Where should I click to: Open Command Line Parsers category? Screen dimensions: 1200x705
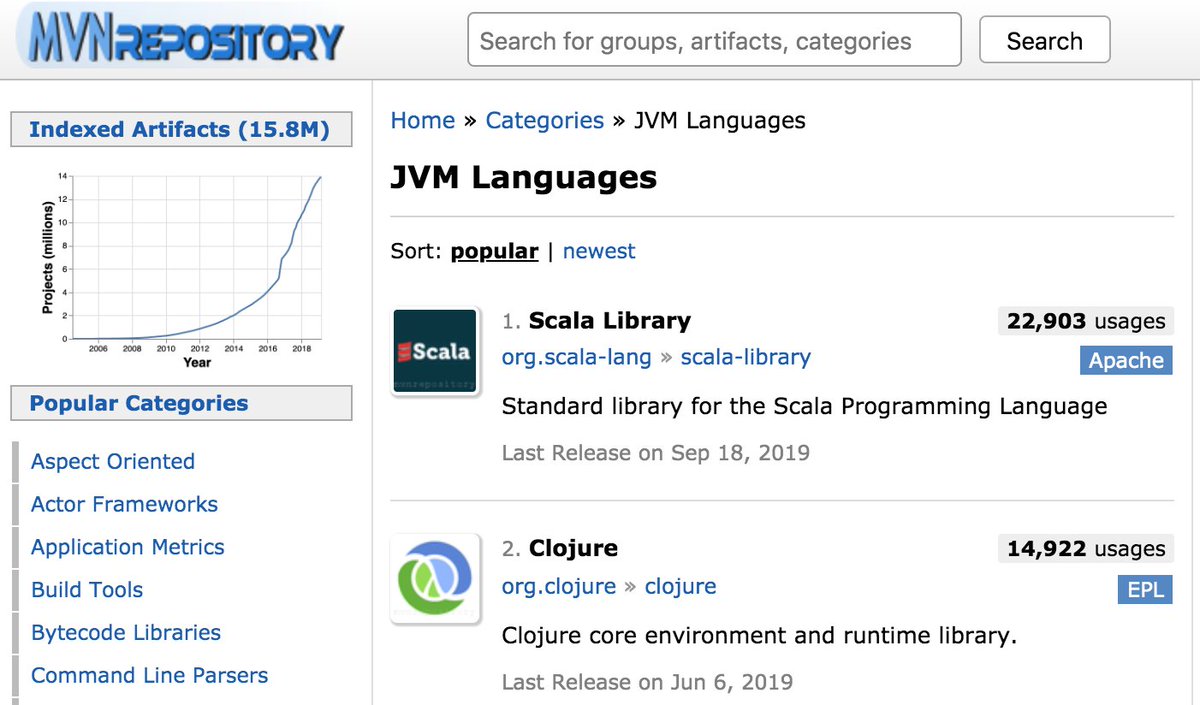[150, 675]
